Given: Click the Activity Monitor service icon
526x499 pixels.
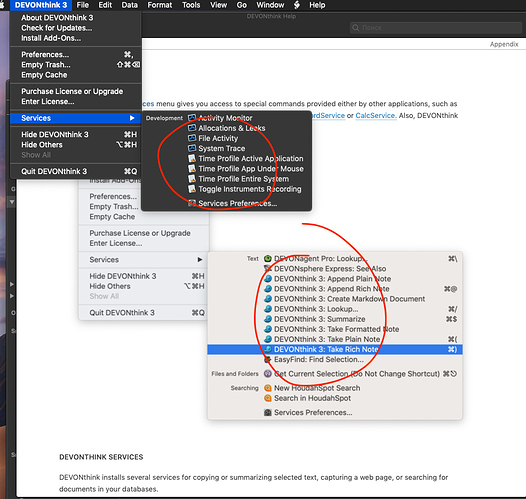Looking at the screenshot, I should click(x=192, y=118).
